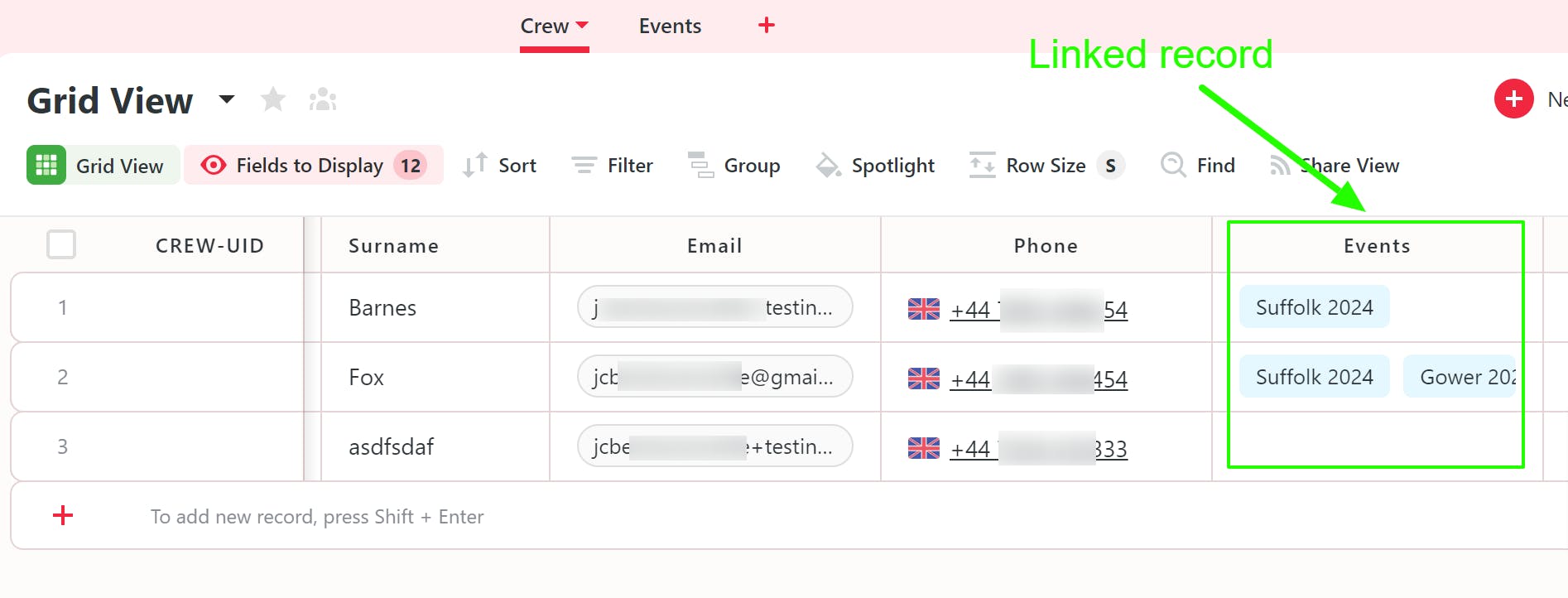The width and height of the screenshot is (1568, 598).
Task: Switch to the Events tab
Action: click(670, 27)
